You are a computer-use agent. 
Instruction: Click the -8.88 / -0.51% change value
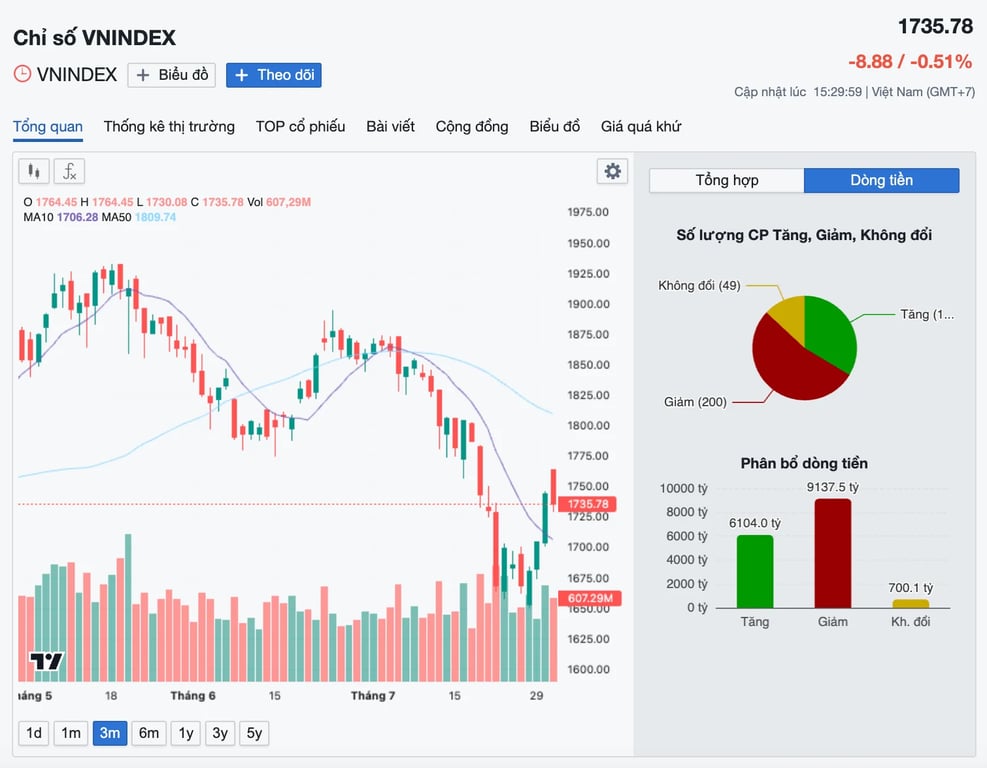910,61
